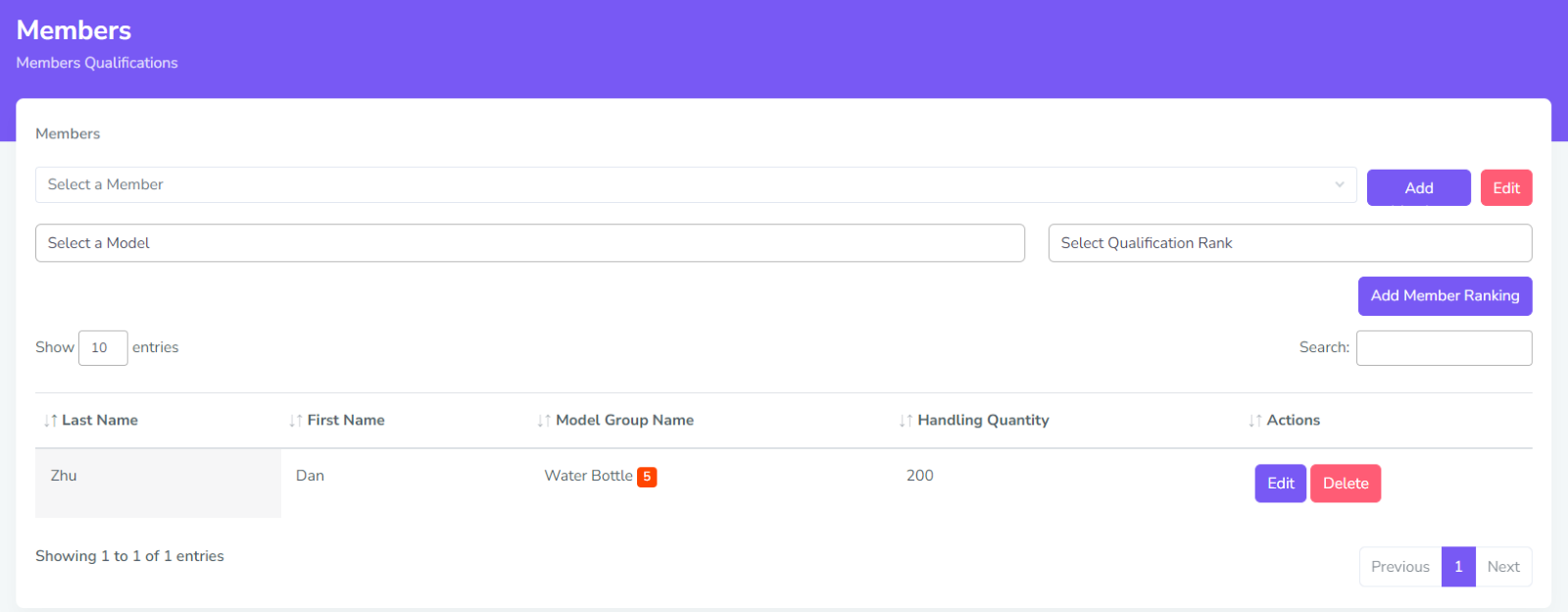Delete the Zhu Dan member entry

coord(1346,484)
